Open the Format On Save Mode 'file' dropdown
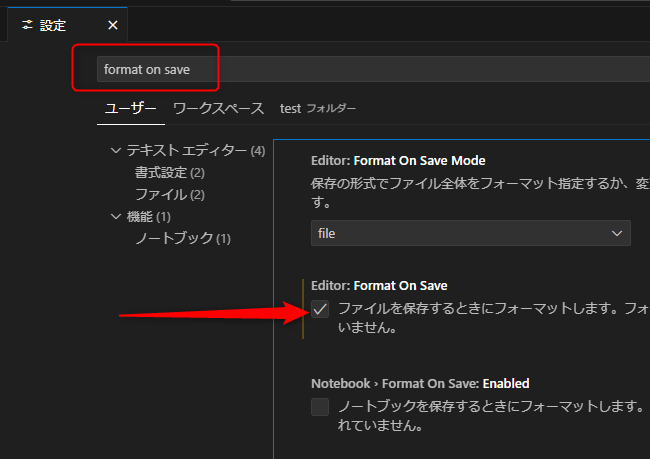Viewport: 650px width, 459px height. coord(470,233)
